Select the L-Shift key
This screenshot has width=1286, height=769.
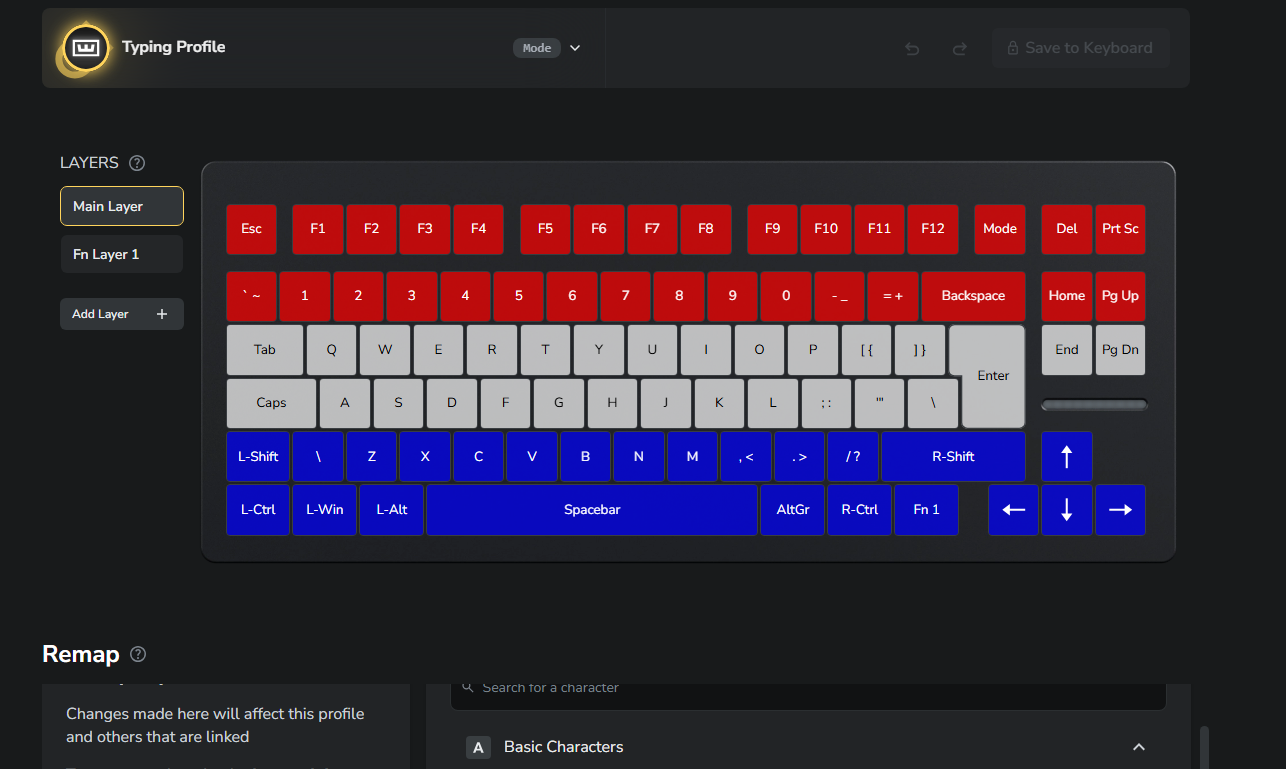(258, 456)
